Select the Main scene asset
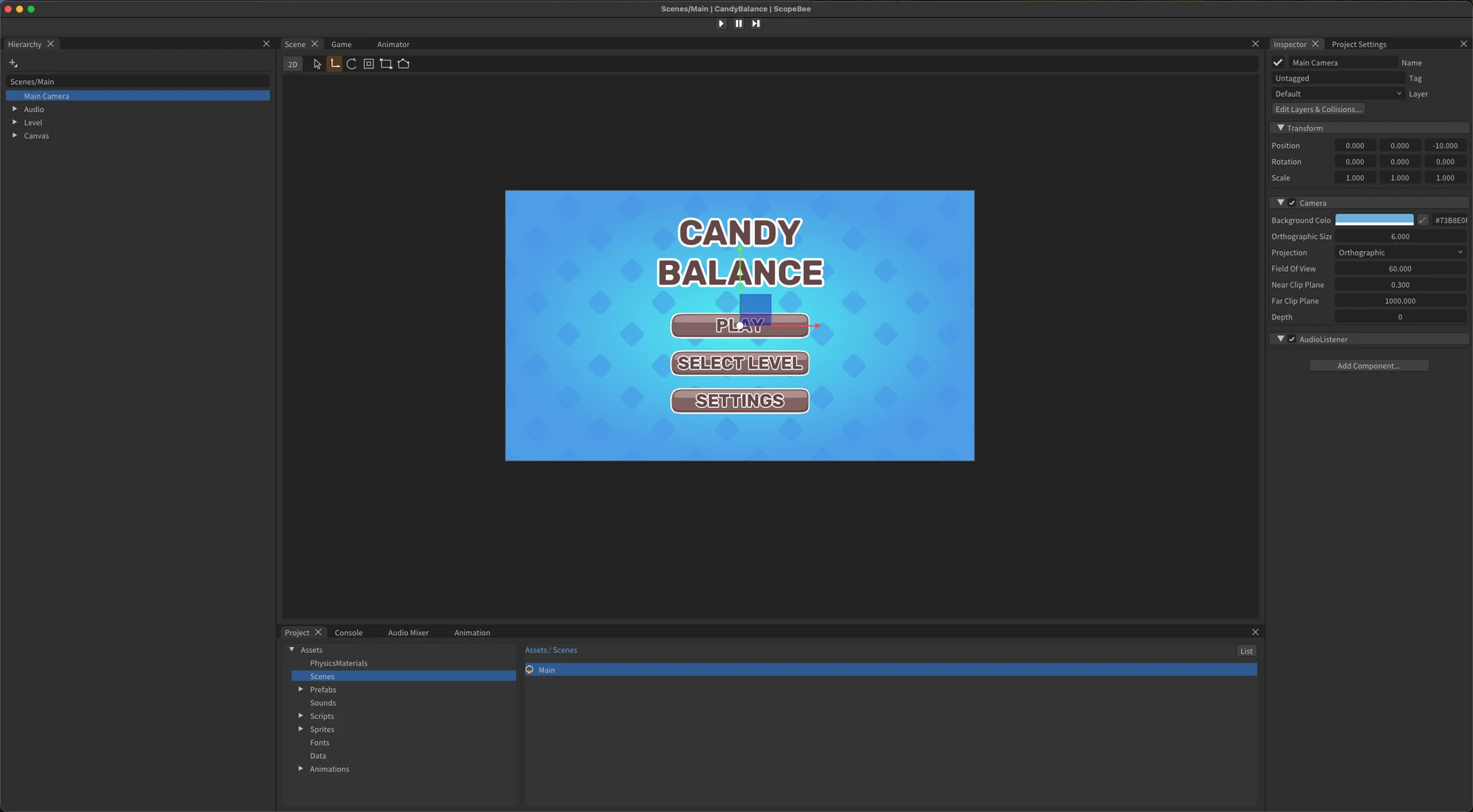Screen dimensions: 1473x812 (x=890, y=670)
